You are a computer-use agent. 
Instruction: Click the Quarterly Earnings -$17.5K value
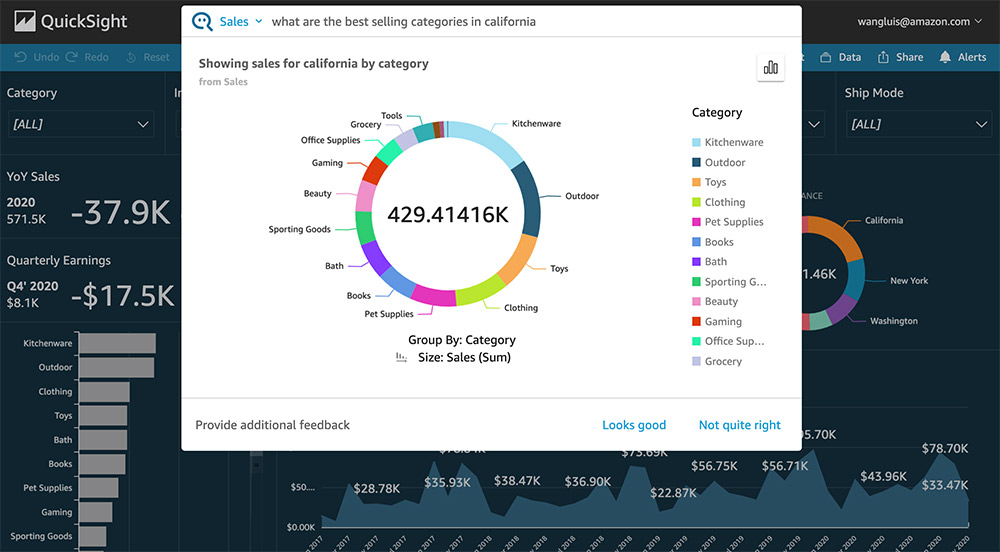point(122,296)
